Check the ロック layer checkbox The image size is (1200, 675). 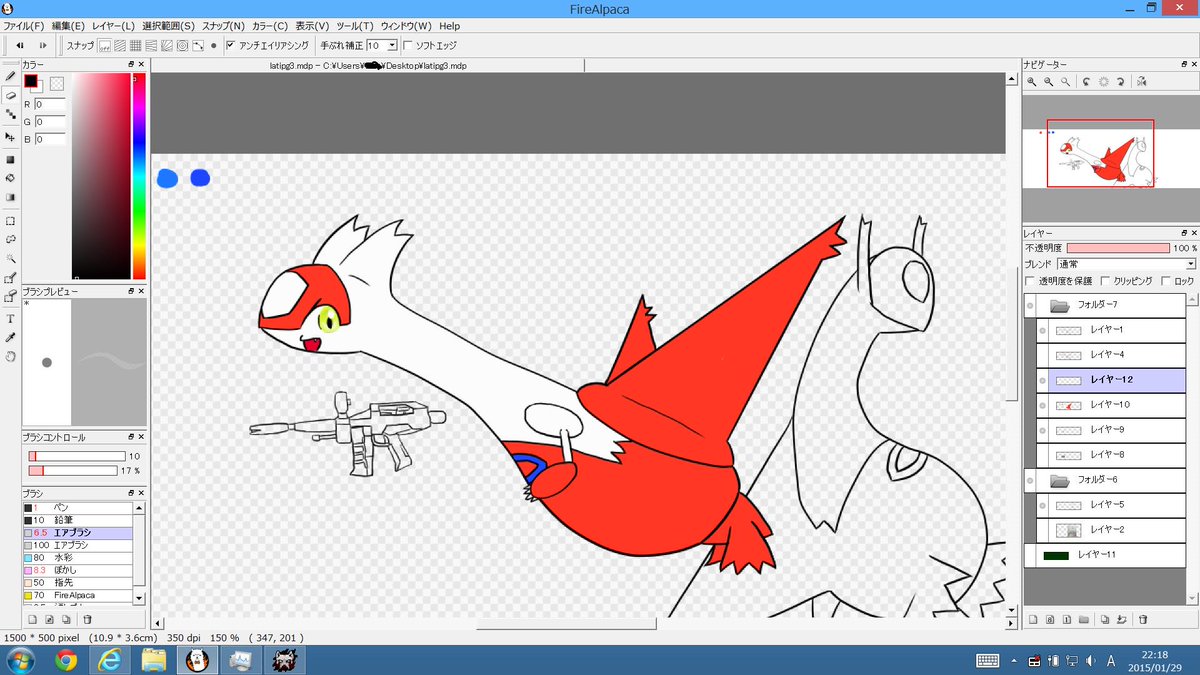(x=1166, y=281)
